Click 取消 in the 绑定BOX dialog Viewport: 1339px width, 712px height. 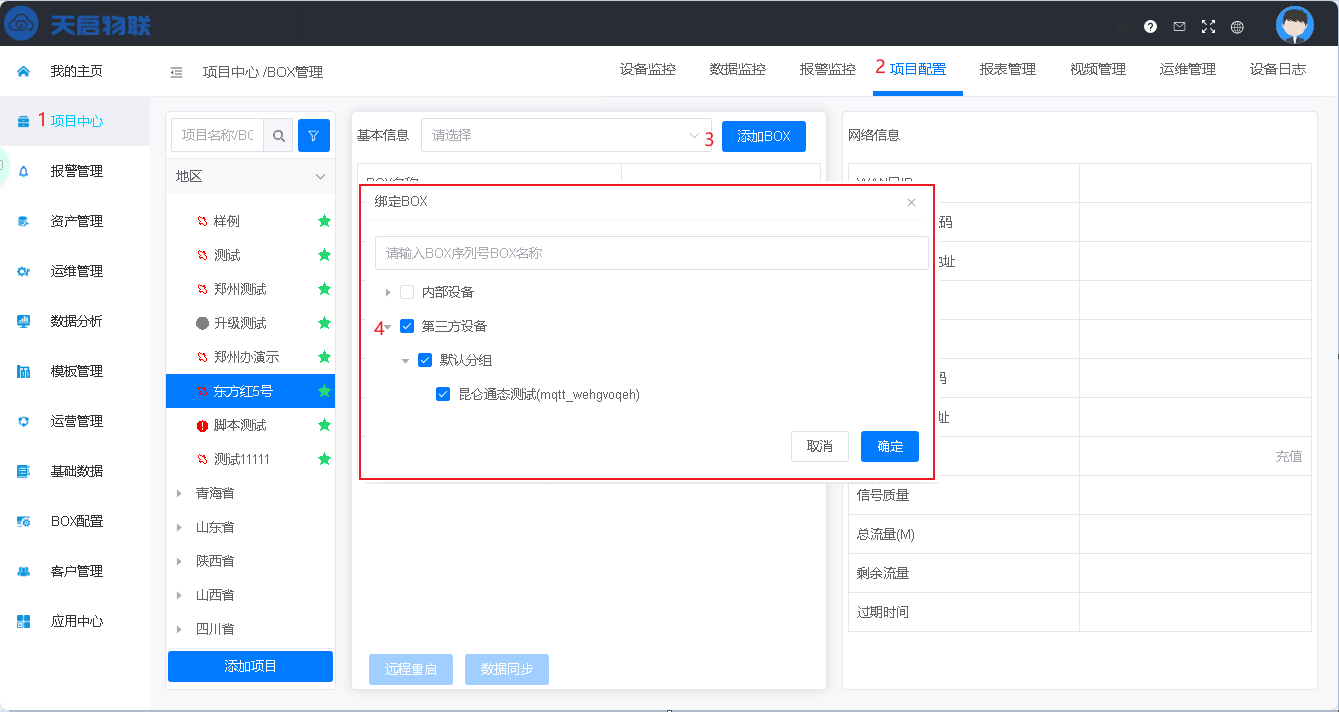[x=820, y=446]
